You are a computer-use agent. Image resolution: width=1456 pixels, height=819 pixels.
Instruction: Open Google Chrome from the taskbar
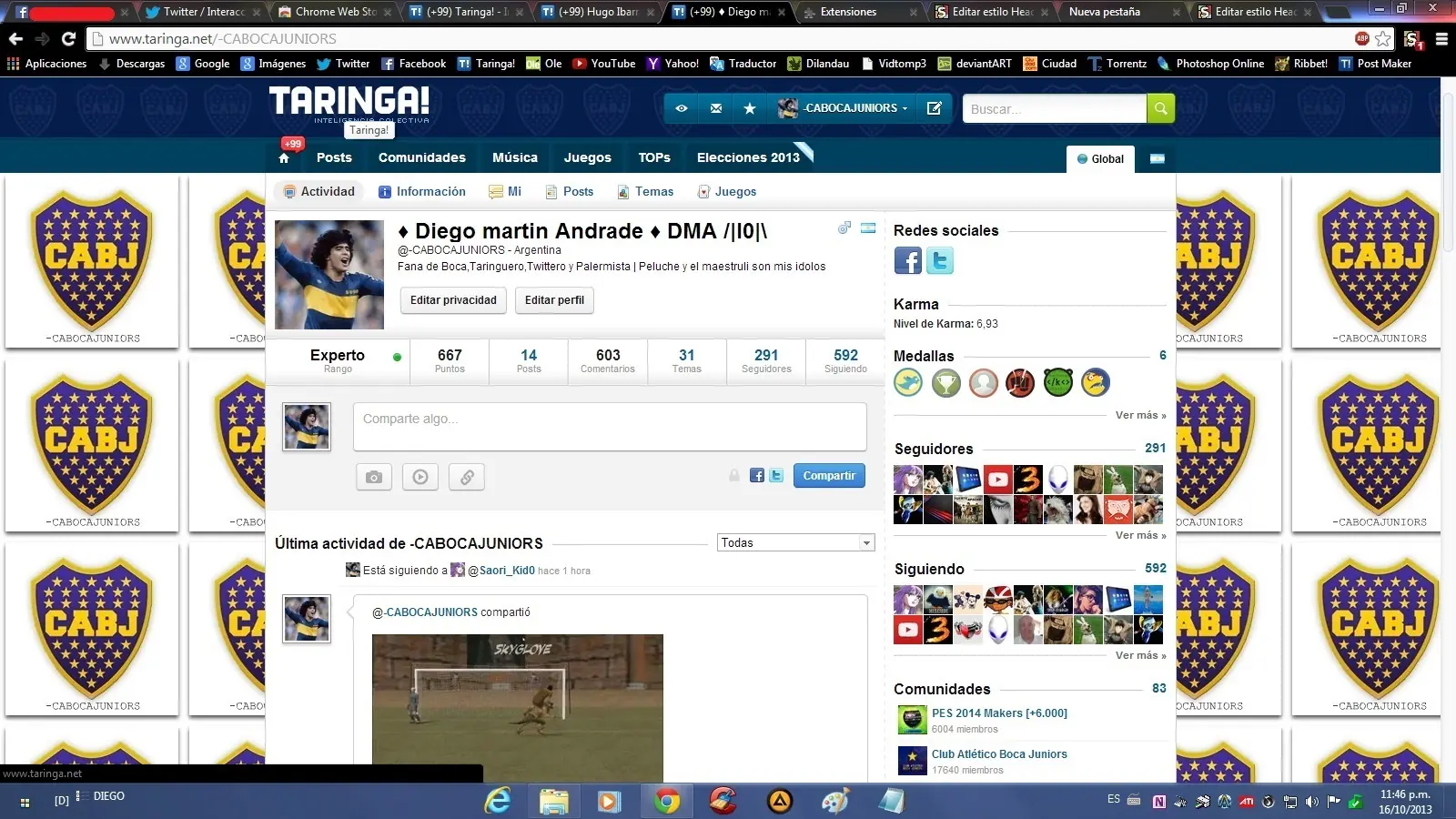click(x=667, y=801)
